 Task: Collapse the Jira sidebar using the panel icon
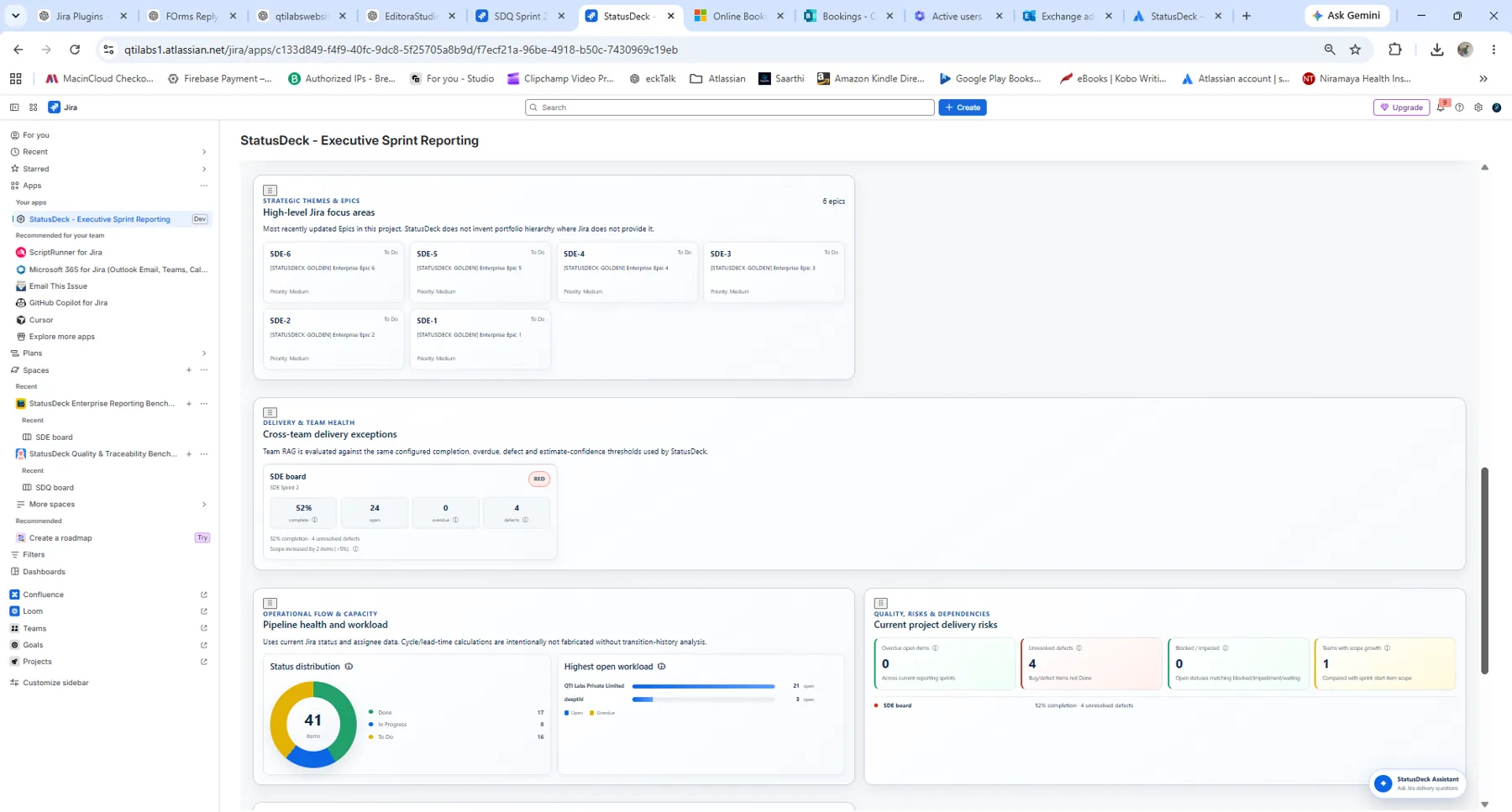tap(14, 107)
